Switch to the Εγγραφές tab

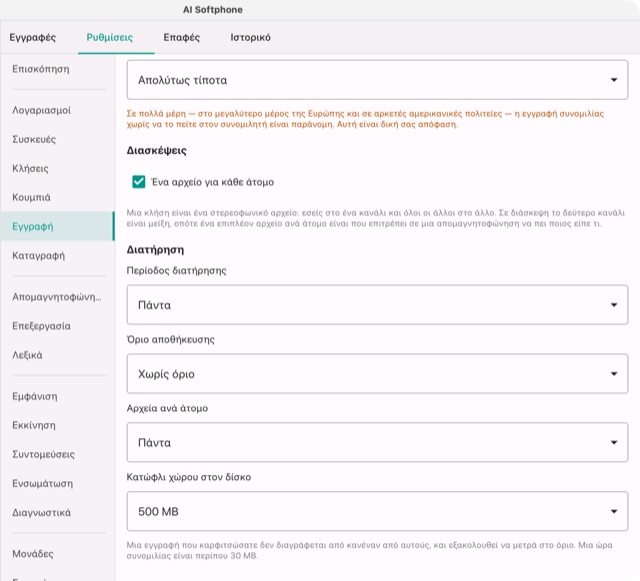click(x=33, y=38)
